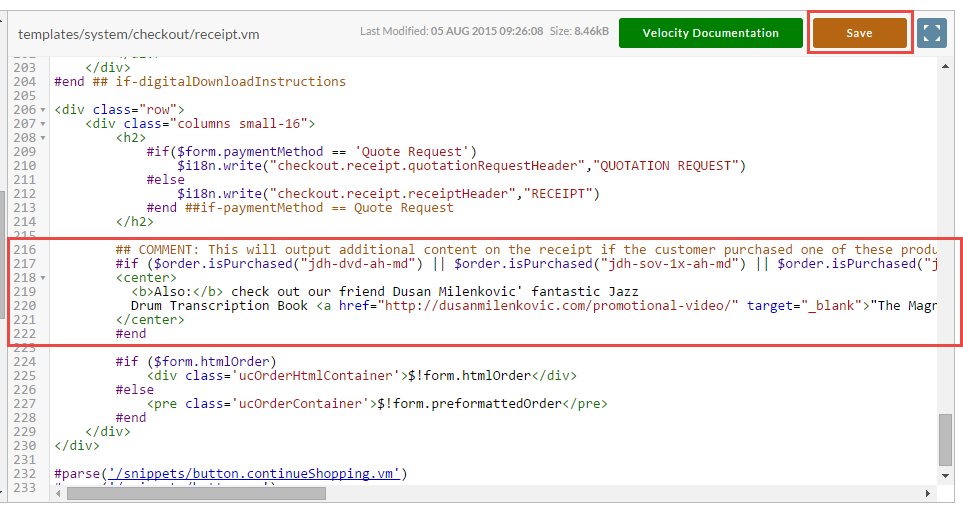
Task: Save the receipt.vm template
Action: [x=859, y=33]
